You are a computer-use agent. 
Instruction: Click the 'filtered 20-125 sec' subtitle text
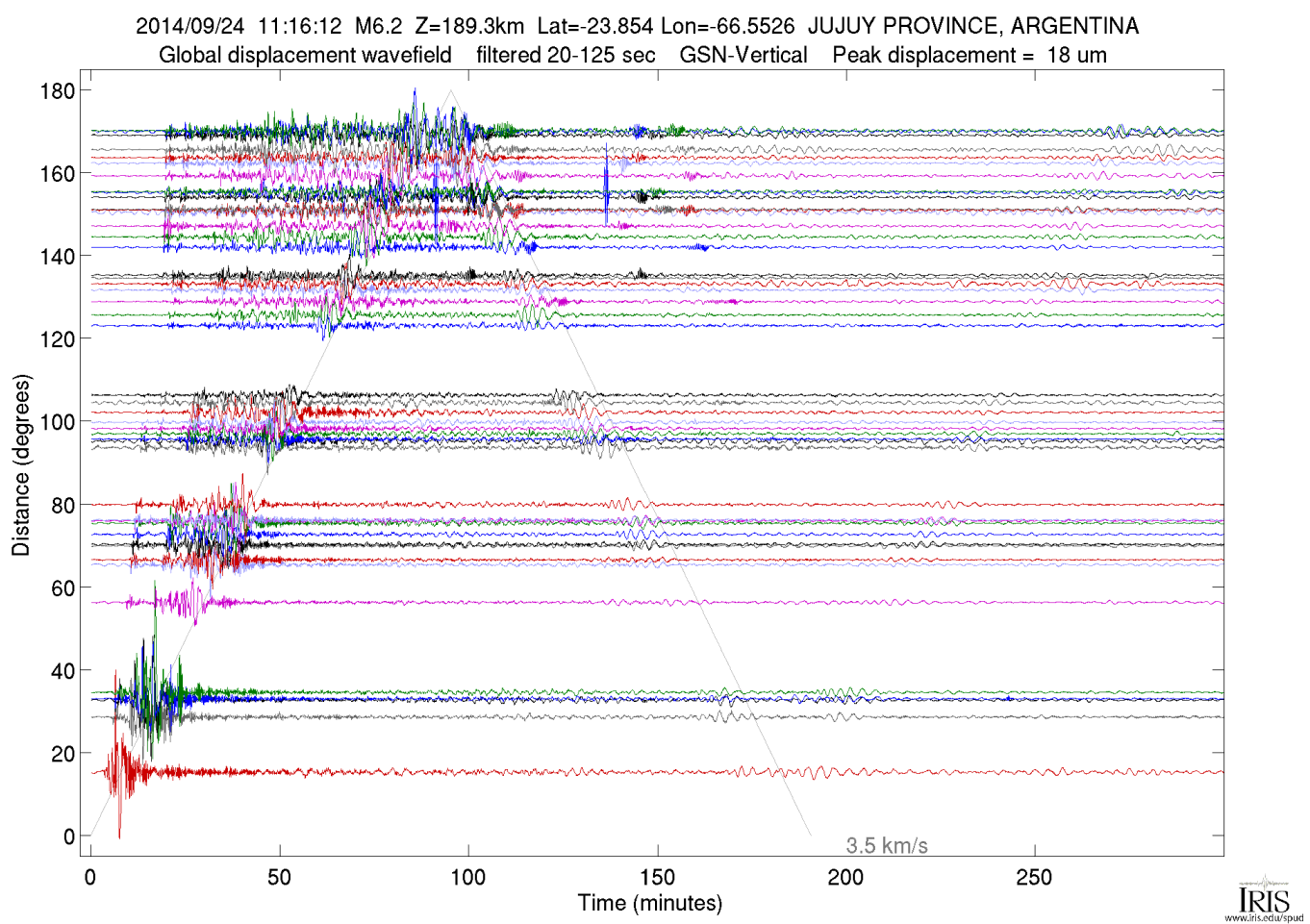[x=566, y=55]
